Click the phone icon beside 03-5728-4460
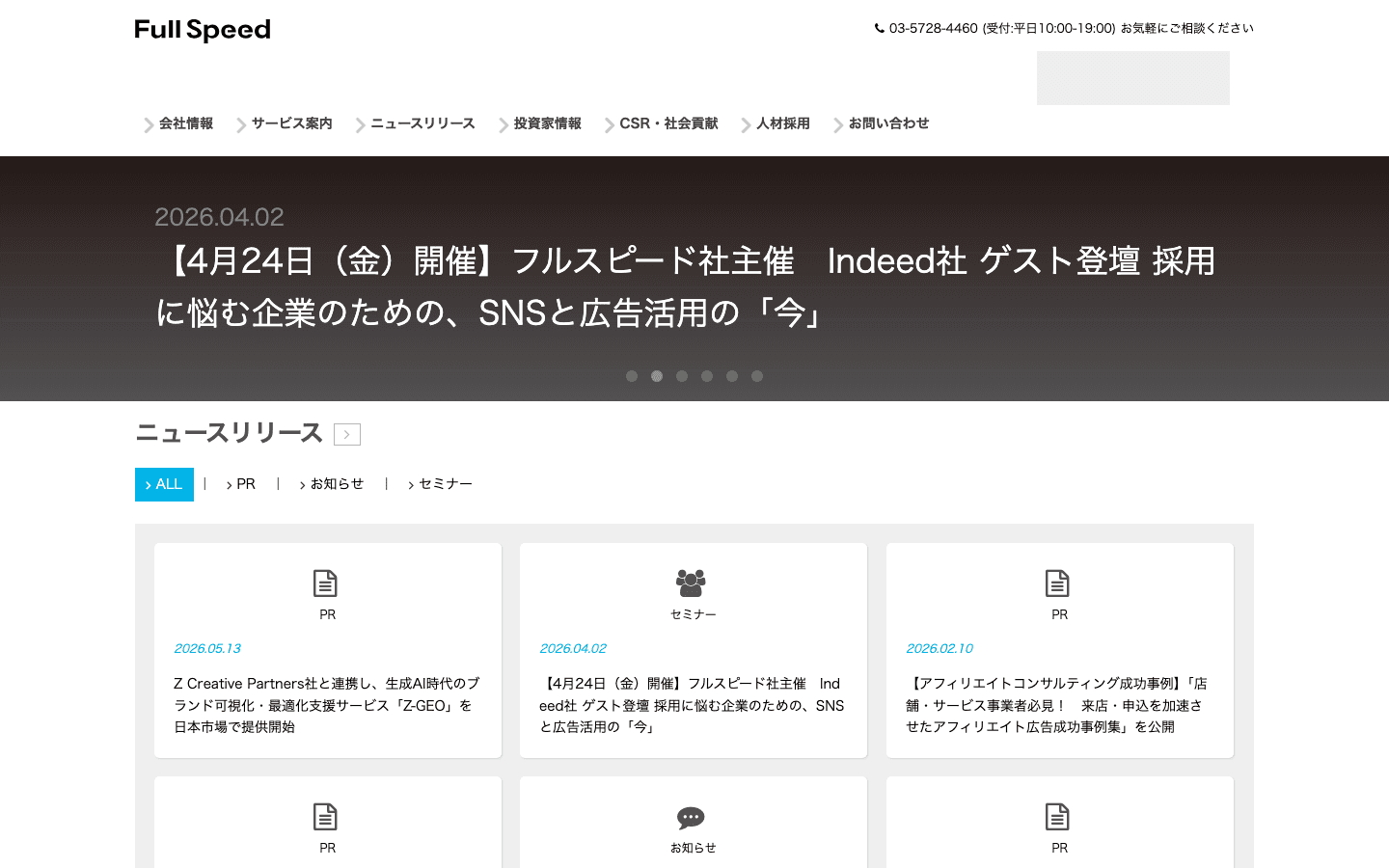The width and height of the screenshot is (1389, 868). click(x=880, y=29)
